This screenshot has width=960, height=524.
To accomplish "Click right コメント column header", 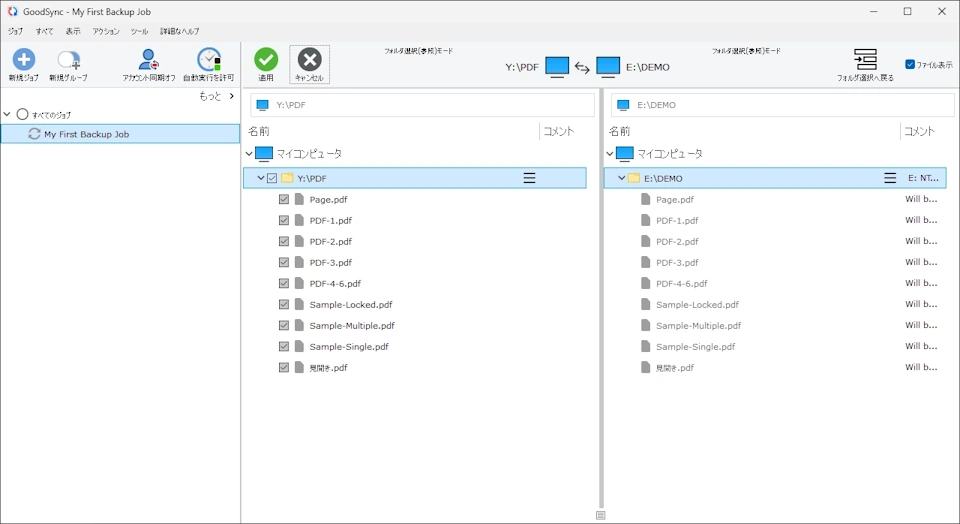I will 919,131.
